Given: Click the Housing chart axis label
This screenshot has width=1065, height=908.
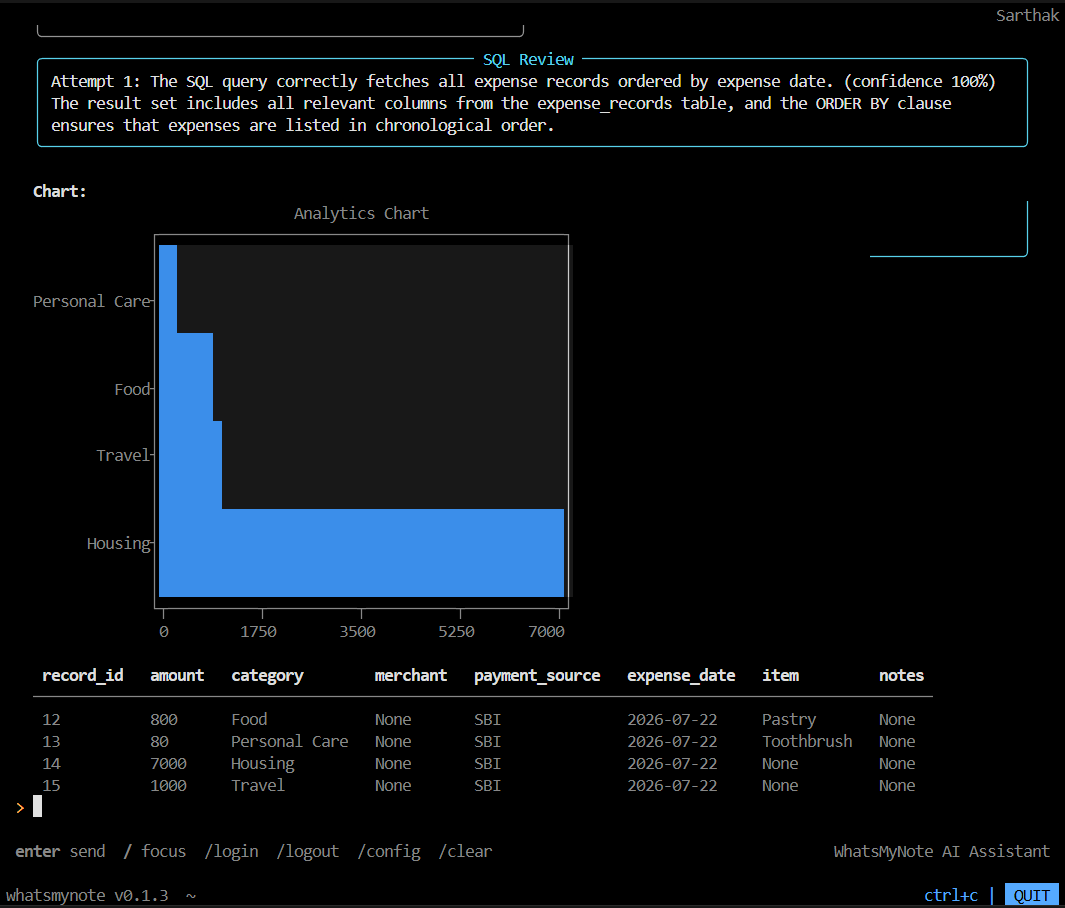Looking at the screenshot, I should coord(118,544).
